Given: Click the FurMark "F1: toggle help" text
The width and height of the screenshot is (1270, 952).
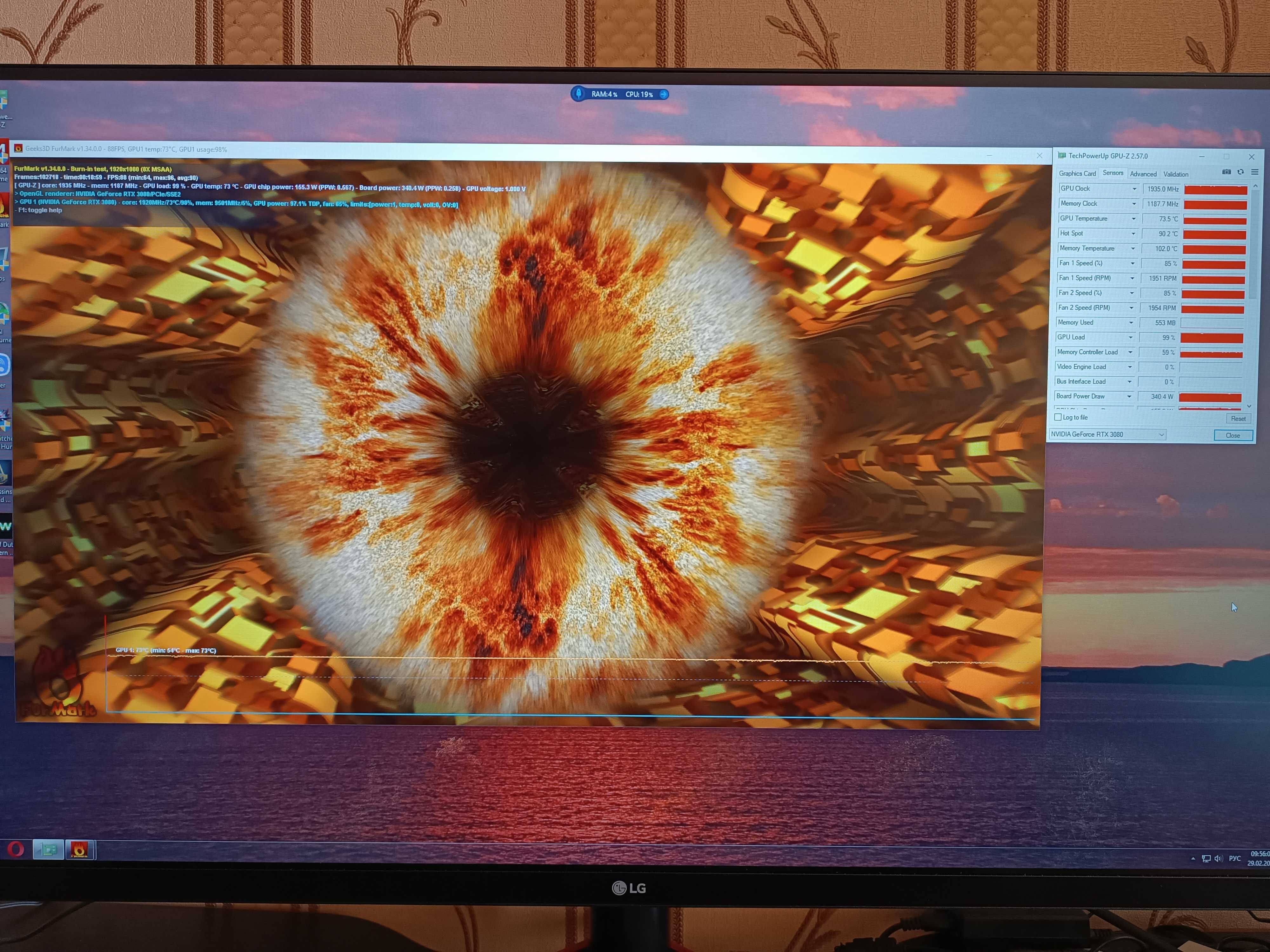Looking at the screenshot, I should [x=40, y=210].
